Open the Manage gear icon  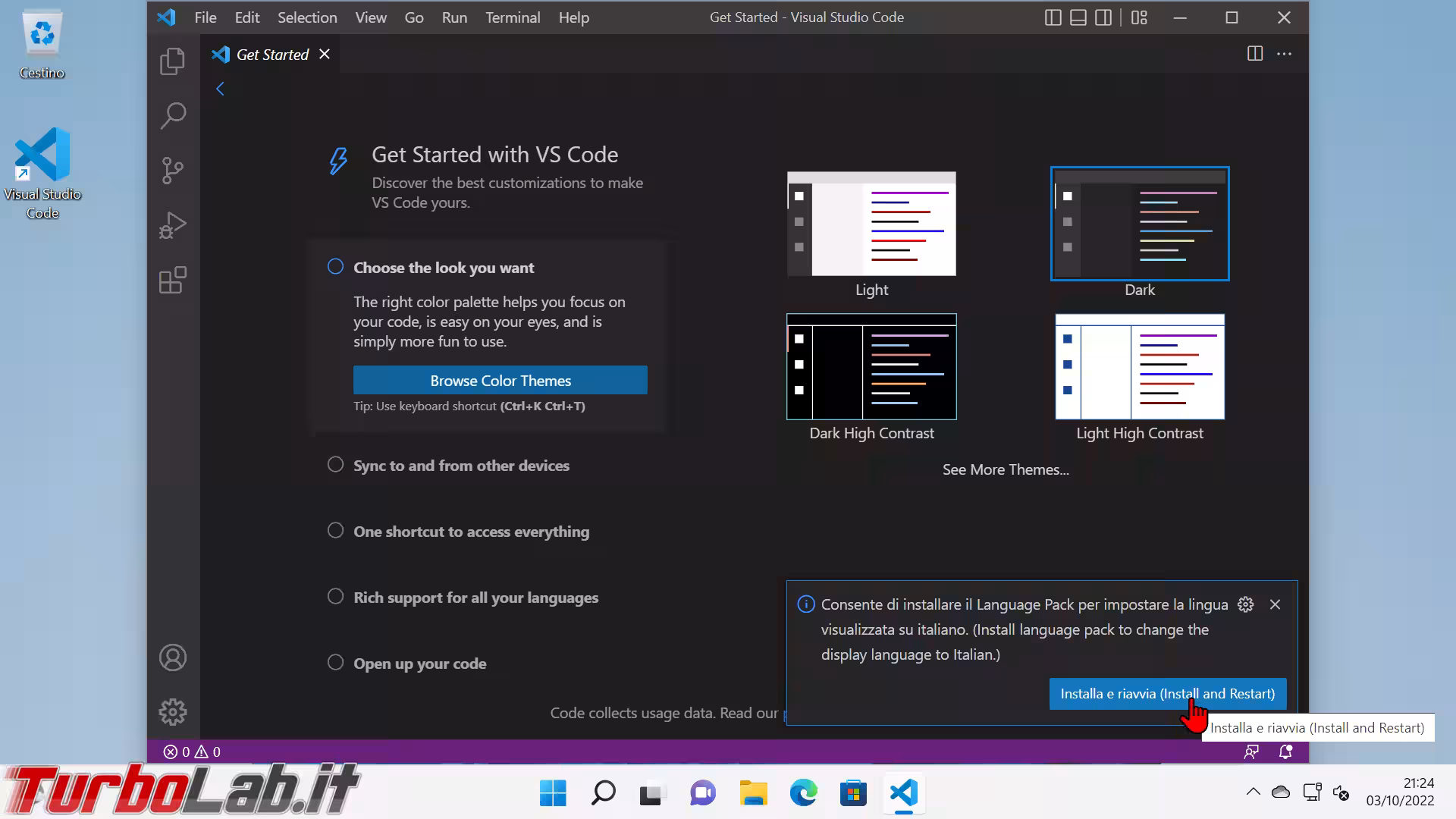click(x=173, y=712)
